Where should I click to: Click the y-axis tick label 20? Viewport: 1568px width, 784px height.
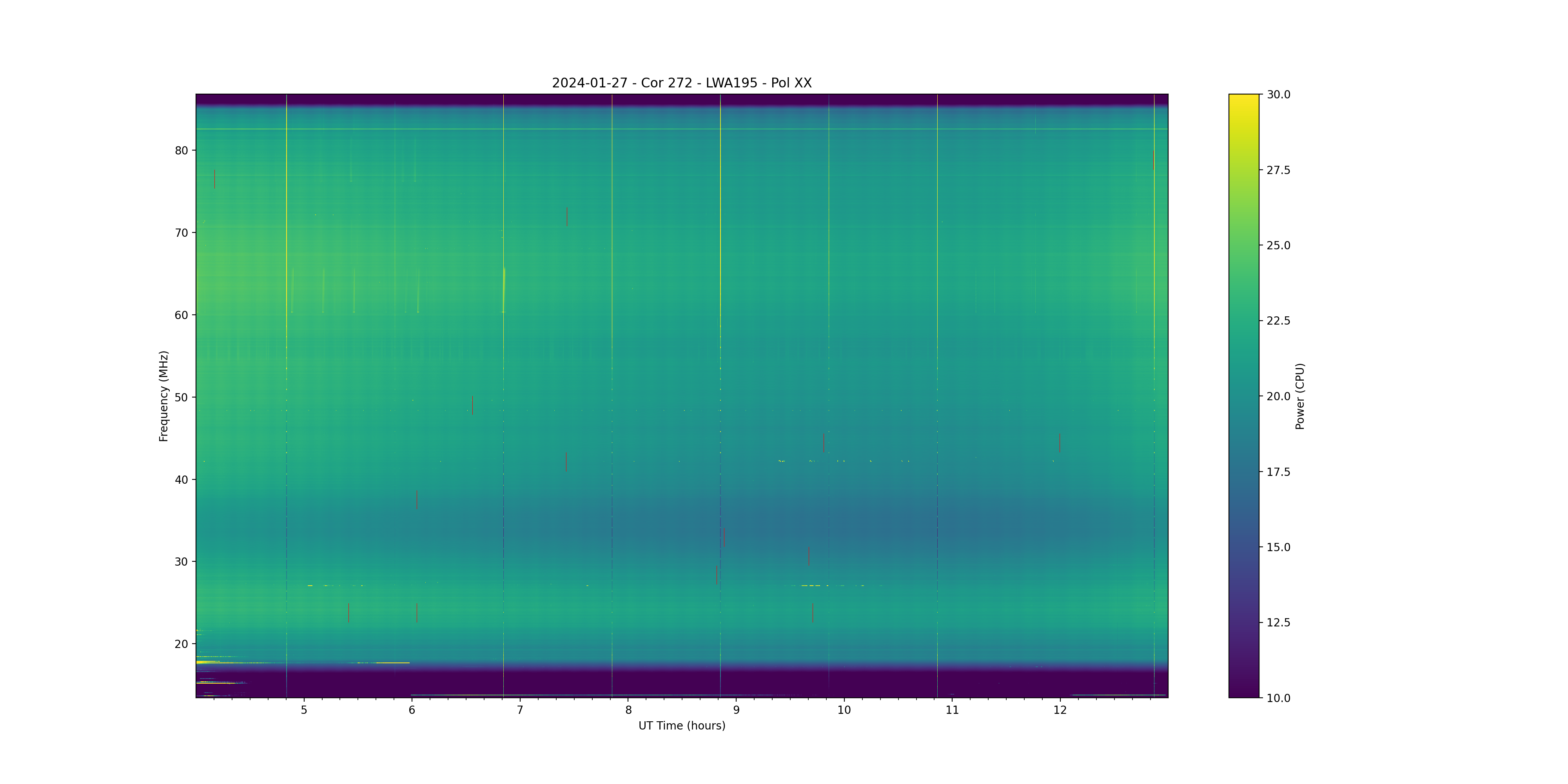[x=181, y=644]
